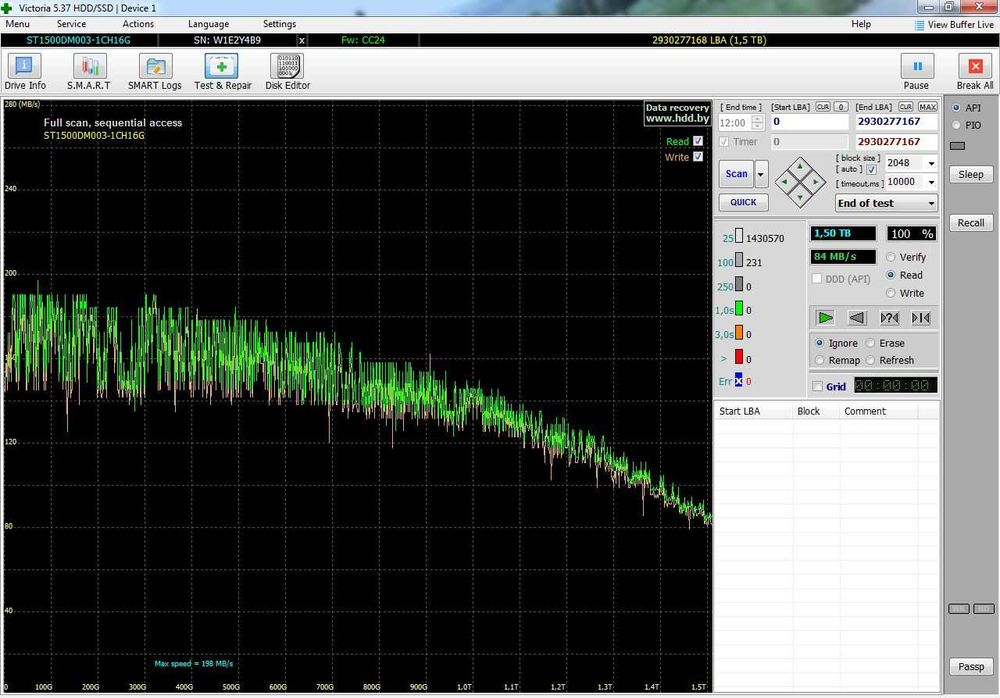Image resolution: width=1000 pixels, height=698 pixels.
Task: Launch the Disk Editor
Action: point(287,67)
